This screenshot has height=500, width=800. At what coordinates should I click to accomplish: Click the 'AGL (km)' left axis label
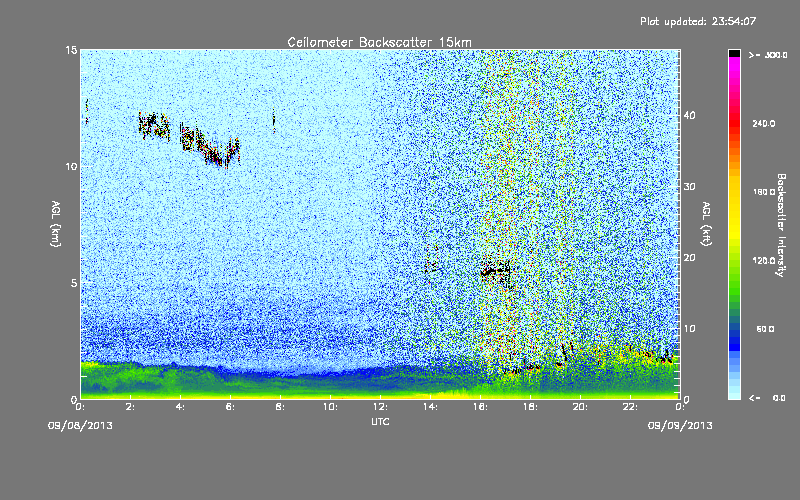56,224
